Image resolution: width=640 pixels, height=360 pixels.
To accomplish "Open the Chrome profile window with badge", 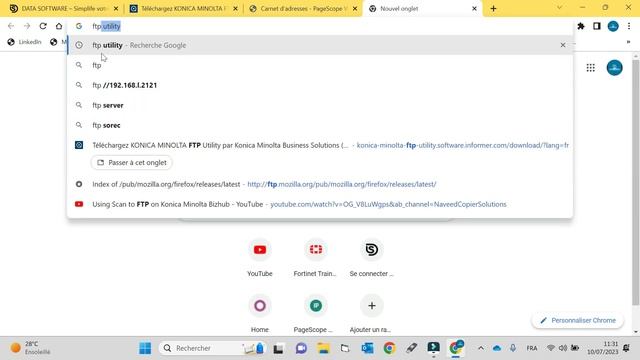I will [456, 348].
